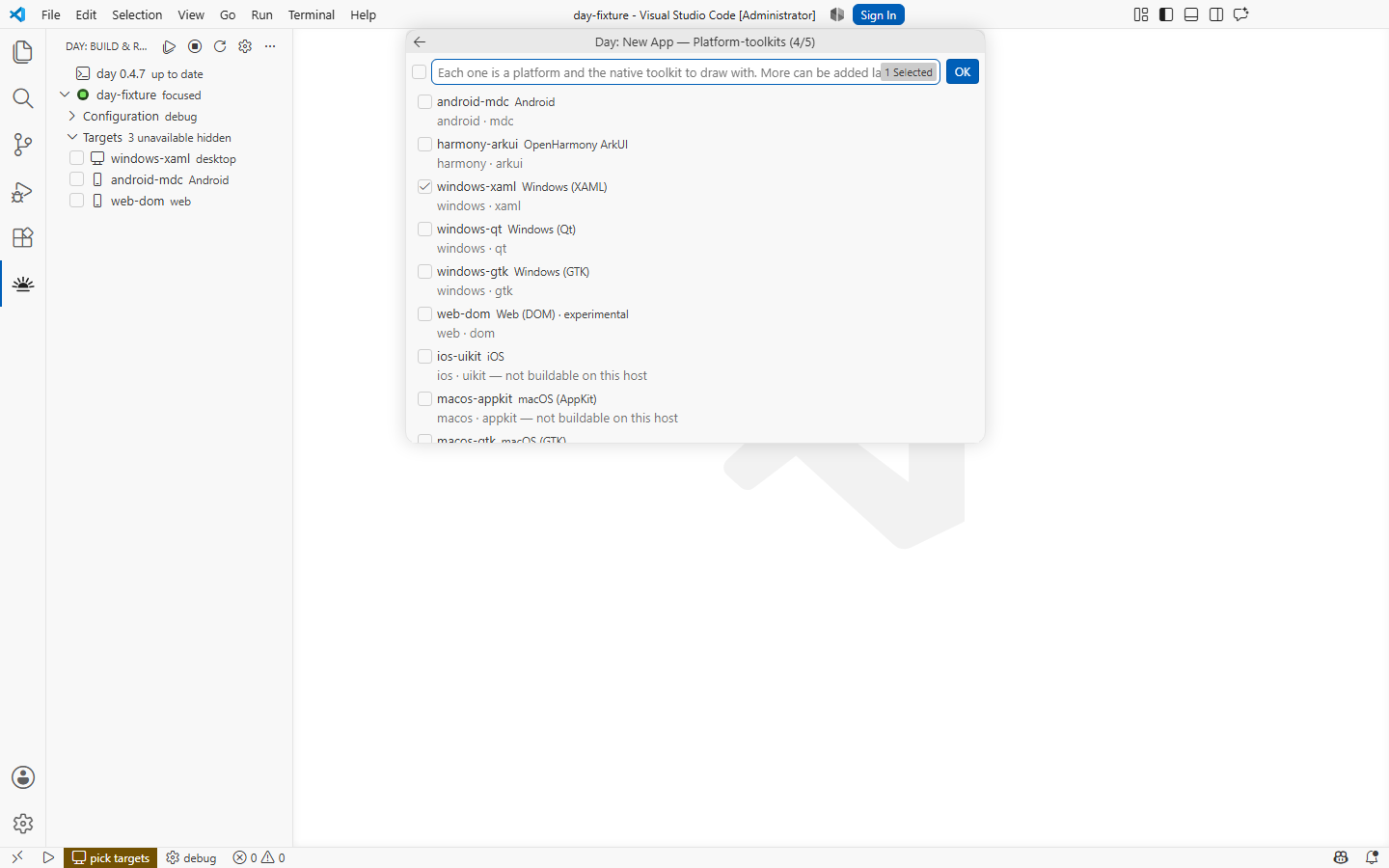The height and width of the screenshot is (868, 1389).
Task: Click debug configuration in status bar
Action: (191, 857)
